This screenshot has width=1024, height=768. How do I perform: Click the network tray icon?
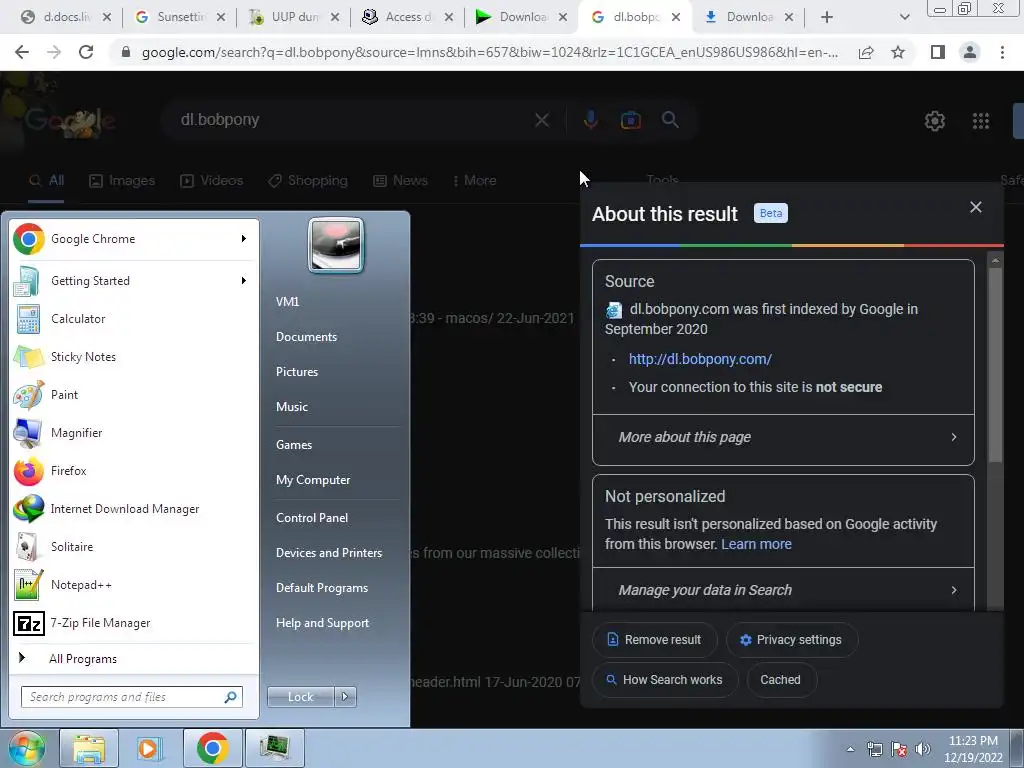coord(874,749)
